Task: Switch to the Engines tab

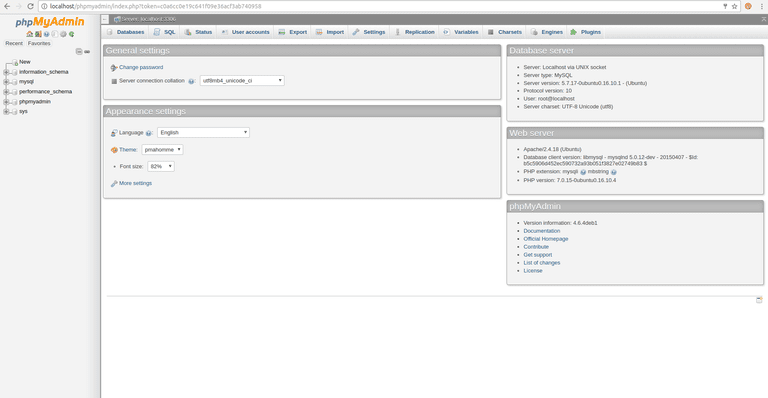Action: [547, 32]
